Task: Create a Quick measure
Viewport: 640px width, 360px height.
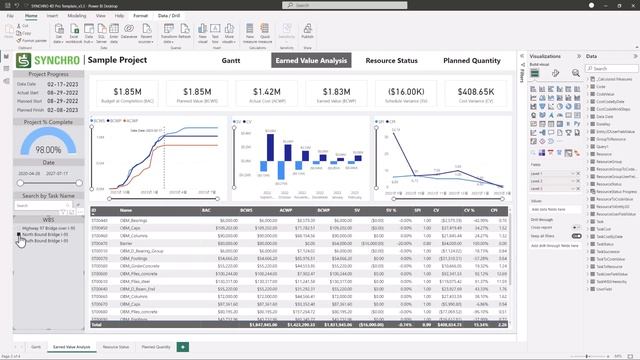Action: pos(265,33)
